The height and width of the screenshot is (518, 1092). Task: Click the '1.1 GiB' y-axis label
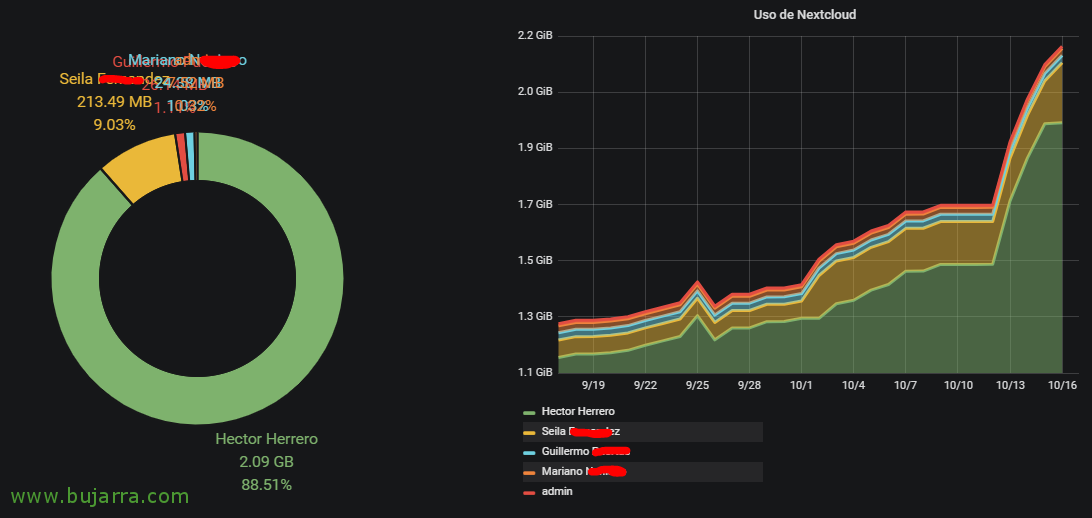click(x=536, y=373)
